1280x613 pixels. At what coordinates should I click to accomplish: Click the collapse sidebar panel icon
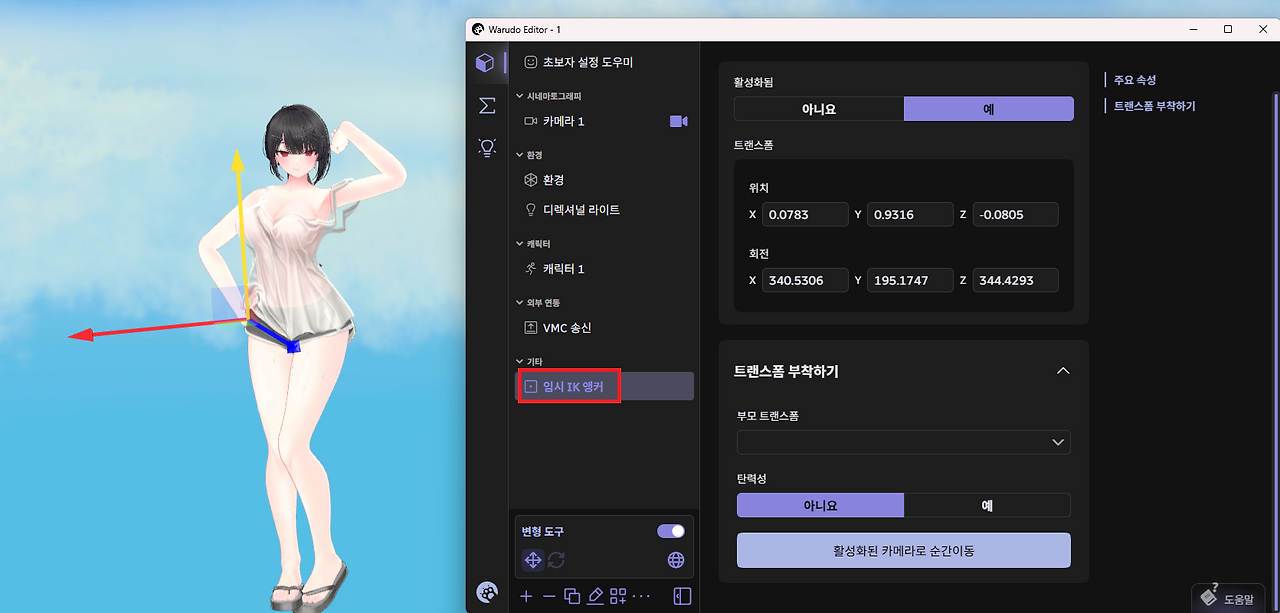[x=682, y=596]
